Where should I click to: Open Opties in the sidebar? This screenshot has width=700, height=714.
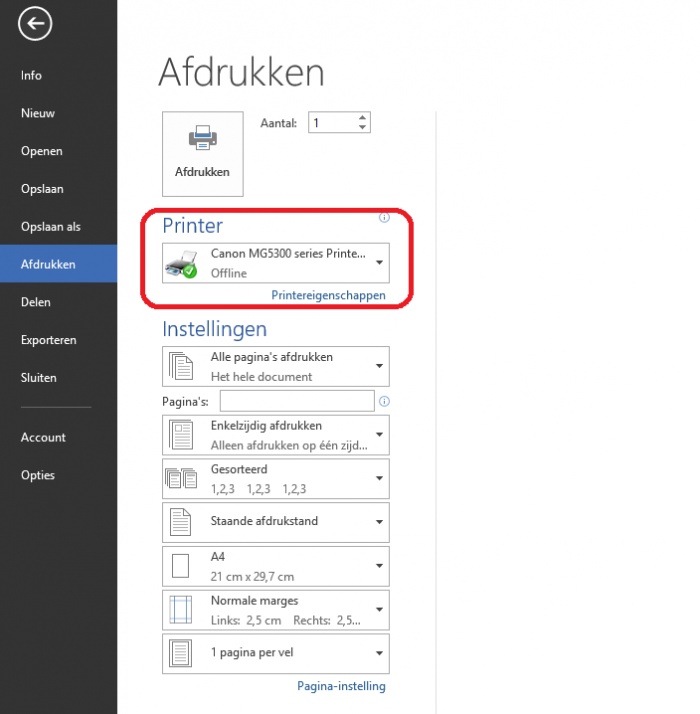(58, 475)
